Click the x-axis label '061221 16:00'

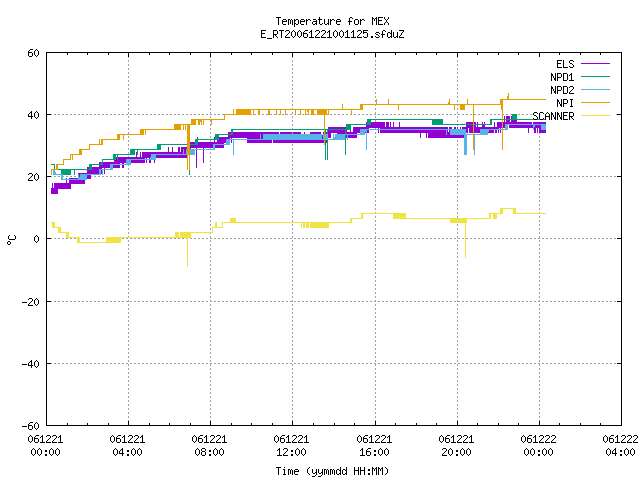click(374, 446)
